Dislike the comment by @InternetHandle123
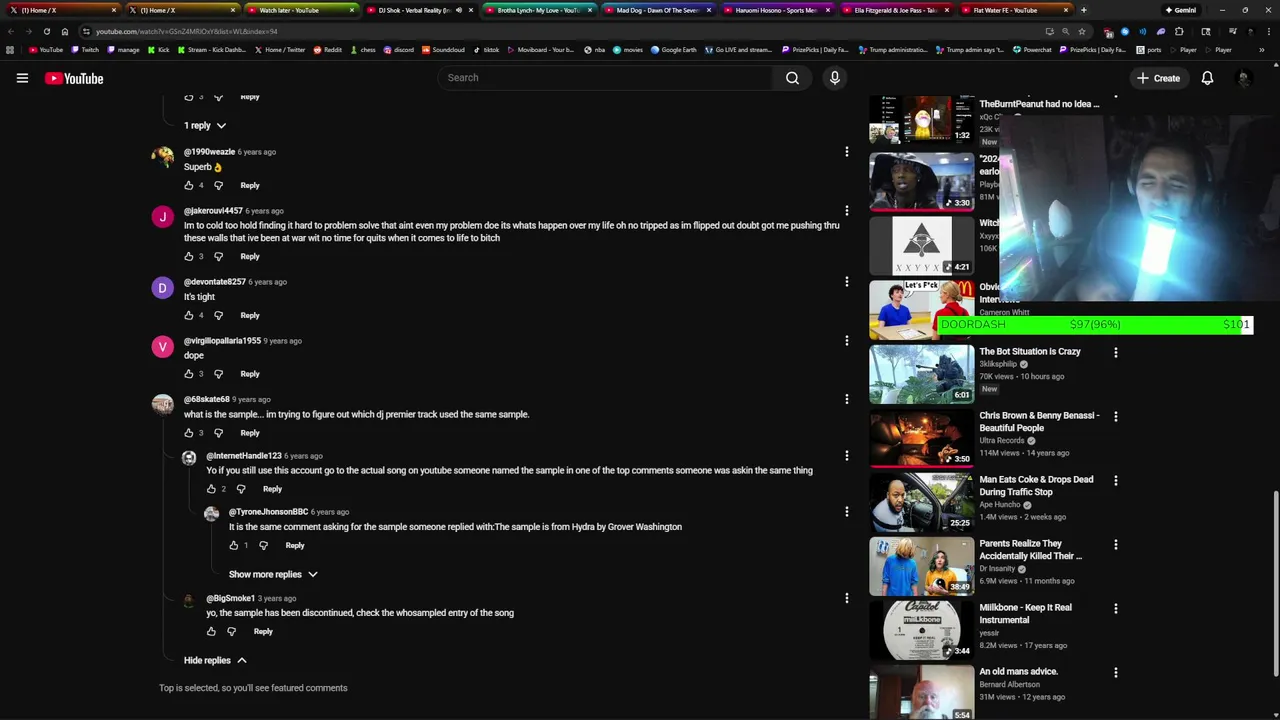1280x720 pixels. tap(240, 489)
